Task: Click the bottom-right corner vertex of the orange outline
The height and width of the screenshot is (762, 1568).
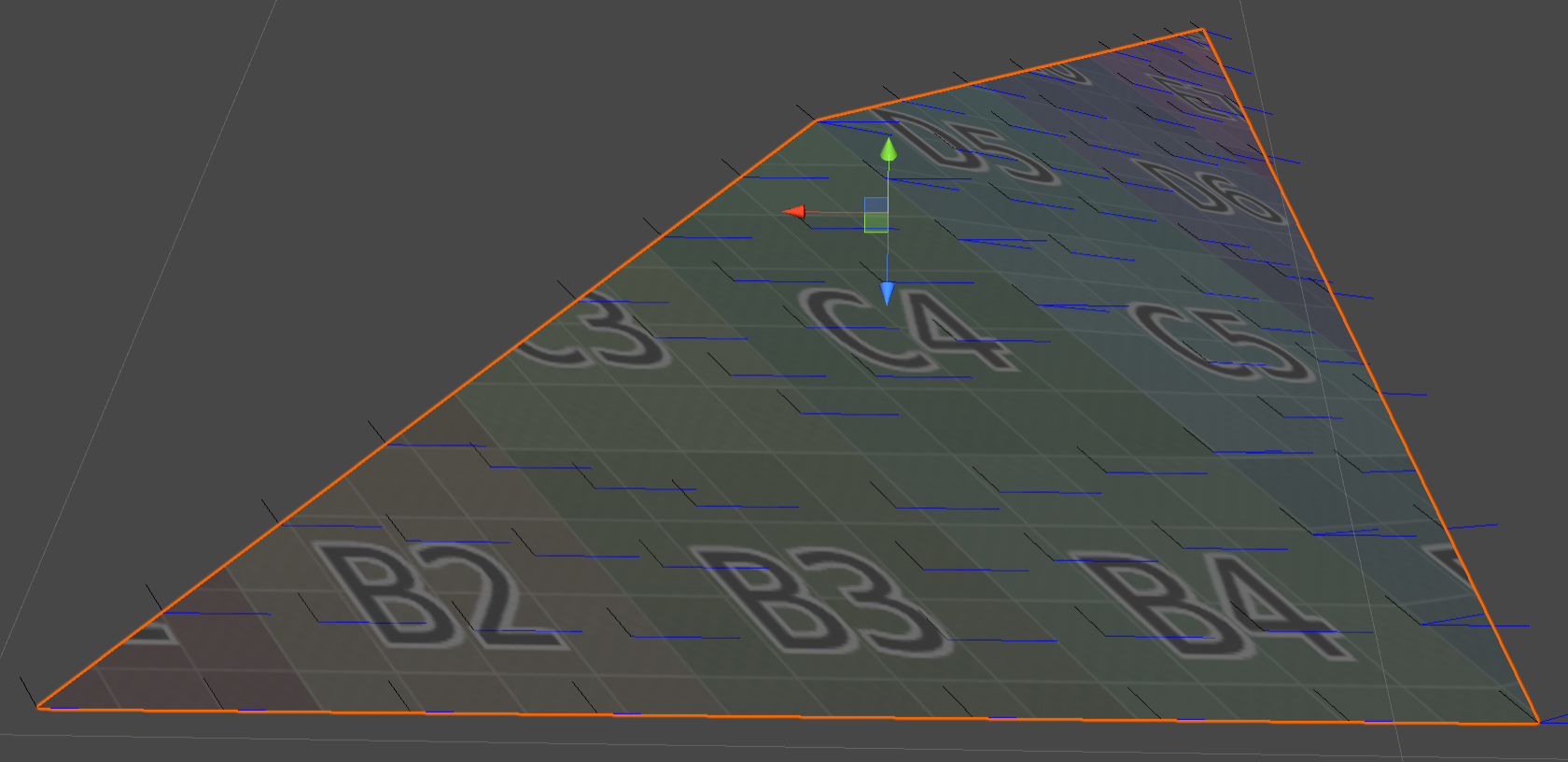Action: [x=1537, y=723]
